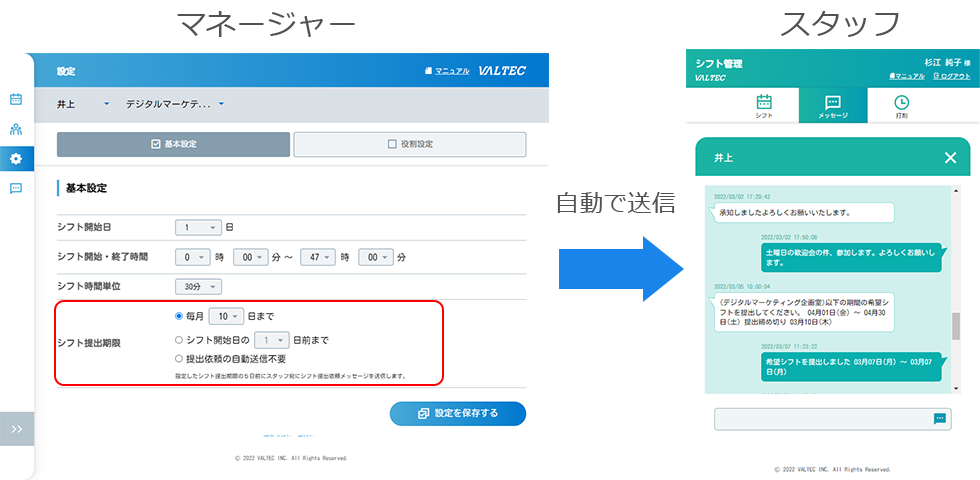Open the ログアウト link

(952, 76)
